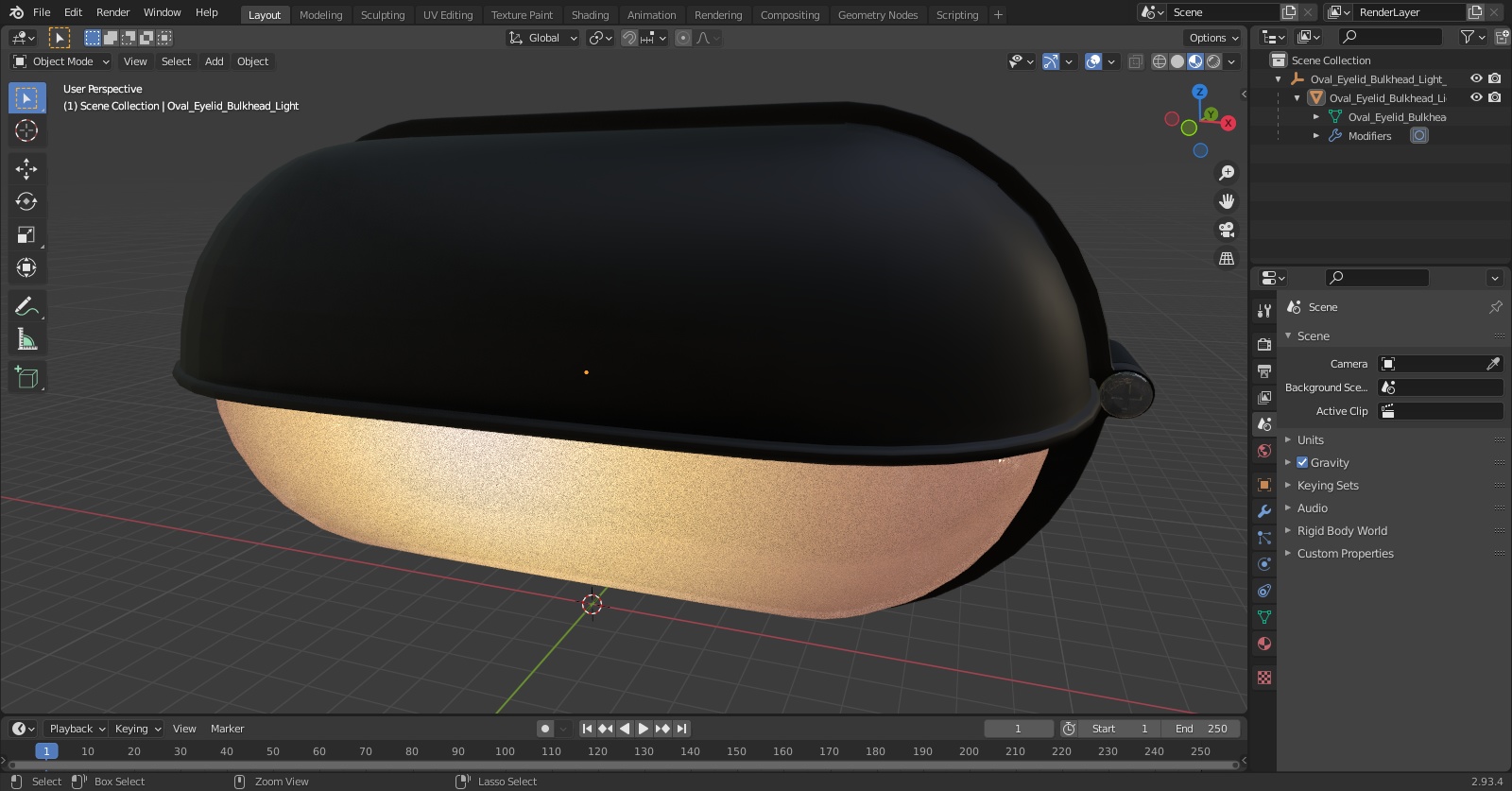
Task: Open the World properties tab
Action: [1264, 451]
